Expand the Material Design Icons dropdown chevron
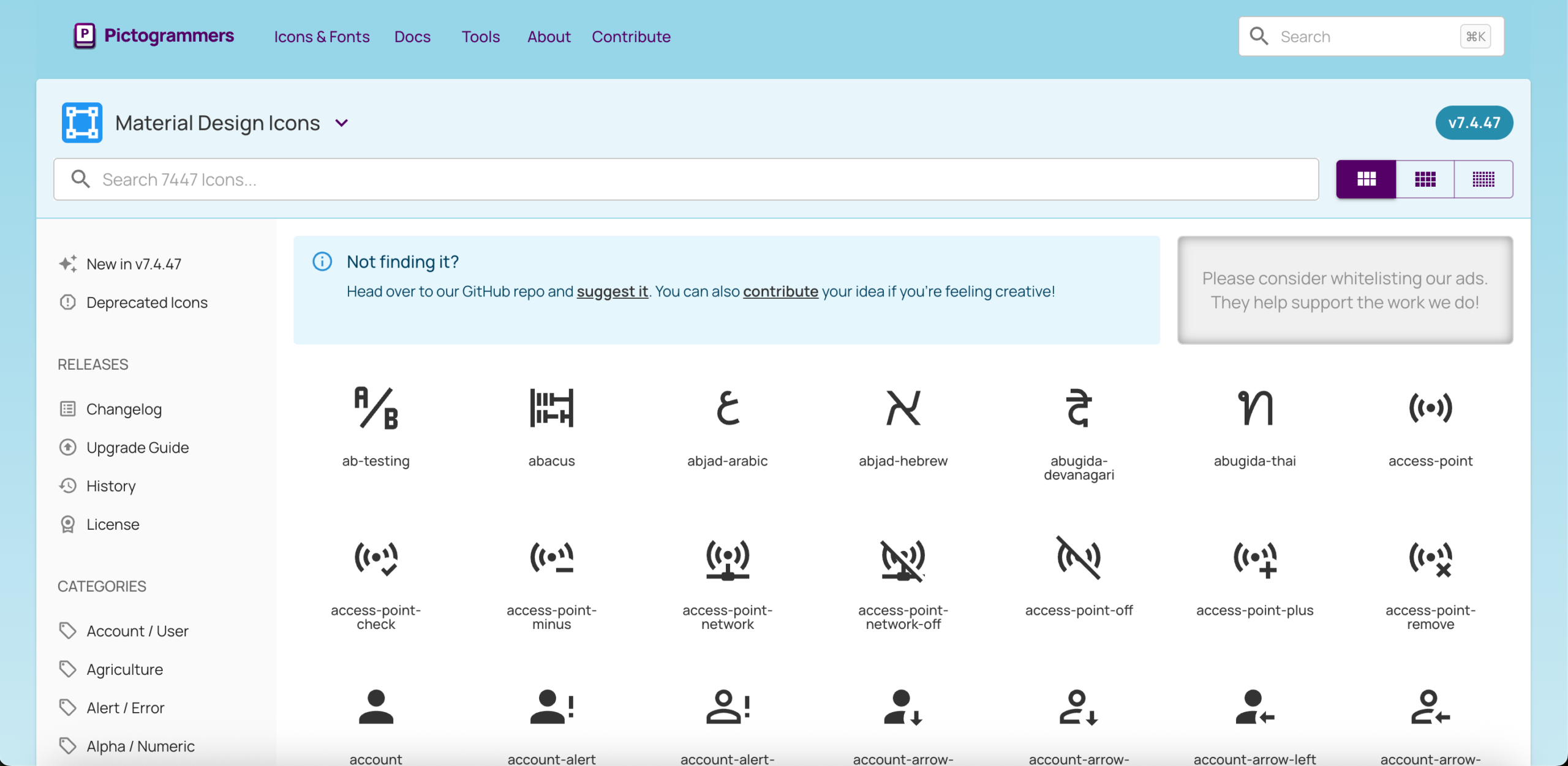This screenshot has height=766, width=1568. 342,123
